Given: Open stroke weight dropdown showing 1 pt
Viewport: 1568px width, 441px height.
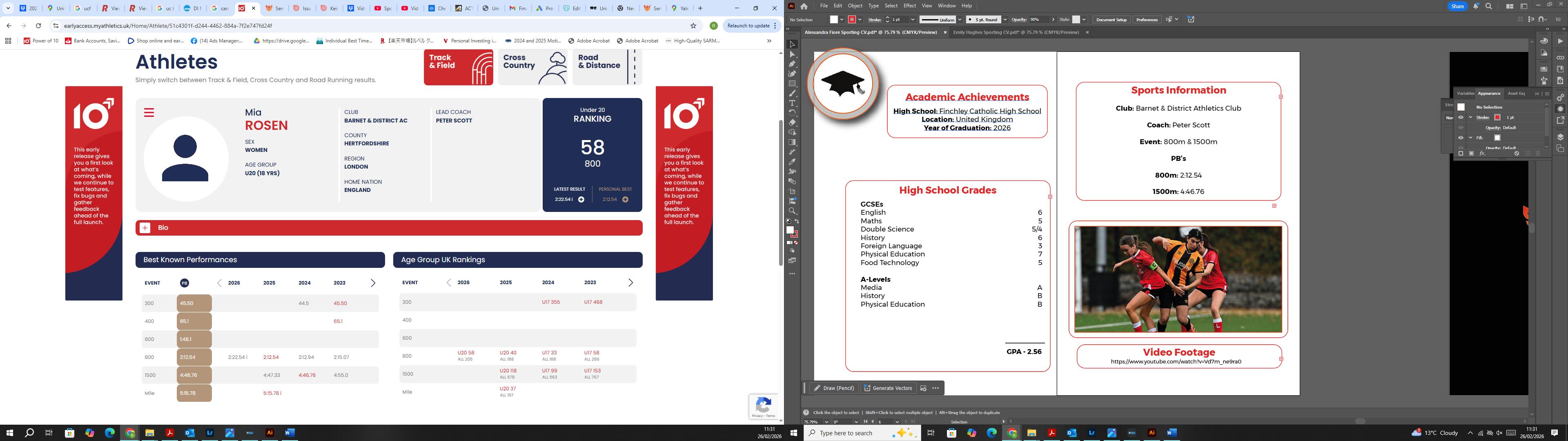Looking at the screenshot, I should click(913, 20).
